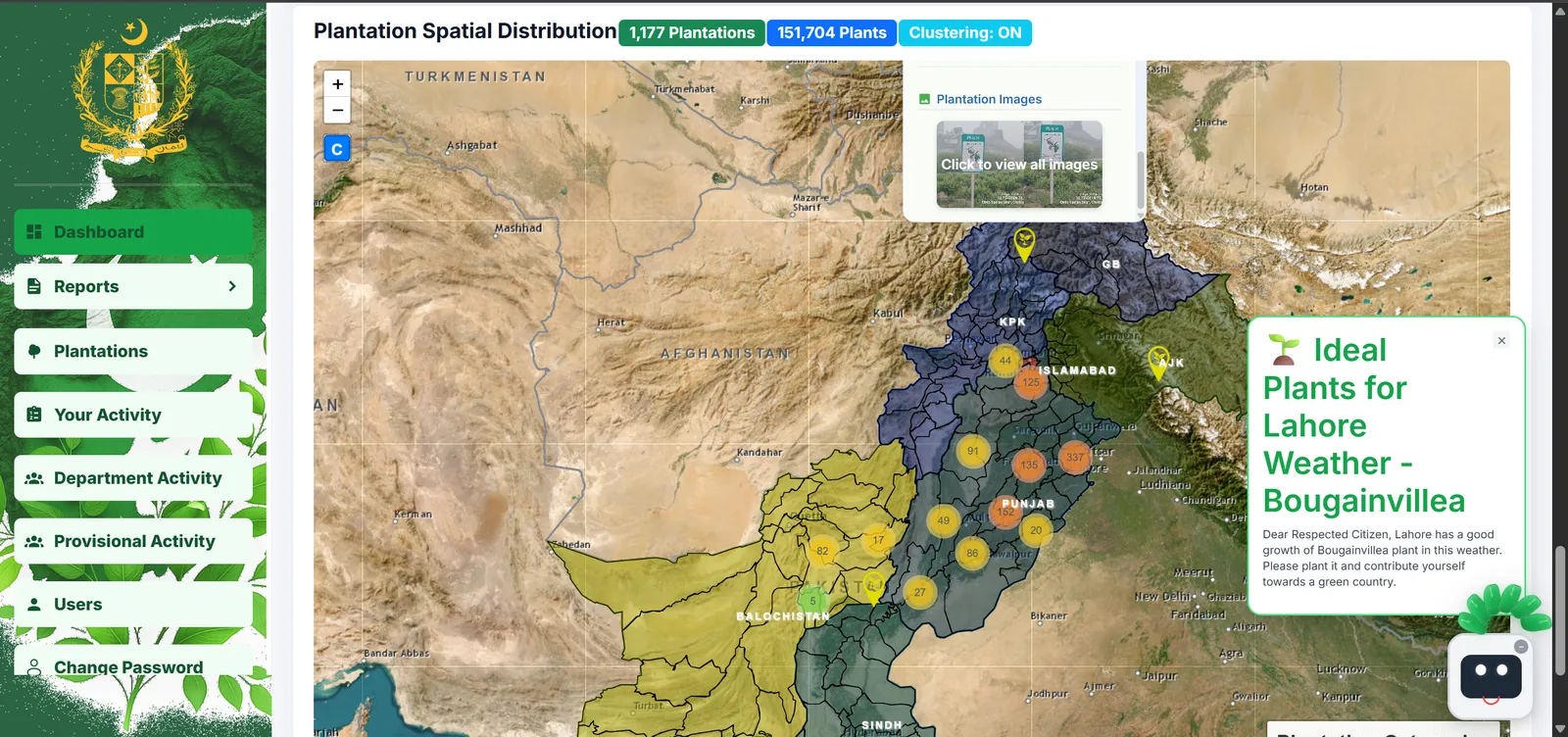Image resolution: width=1568 pixels, height=737 pixels.
Task: Click the yellow pin marker in GB
Action: [1024, 243]
